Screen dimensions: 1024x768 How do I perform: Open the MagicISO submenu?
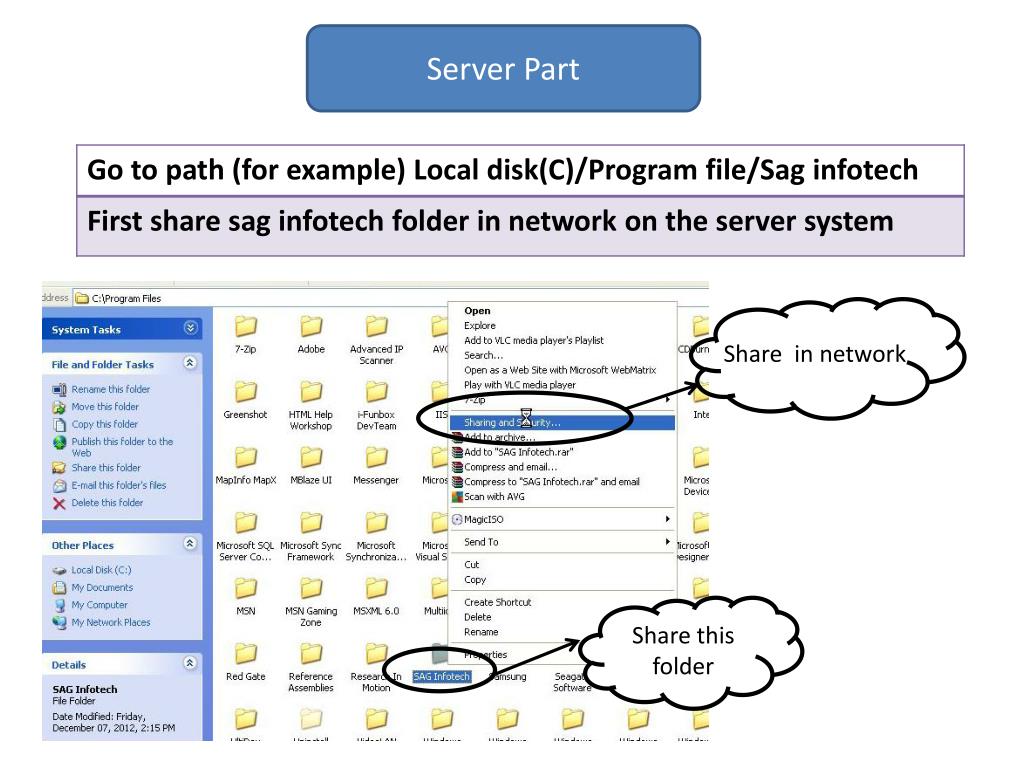tap(562, 519)
